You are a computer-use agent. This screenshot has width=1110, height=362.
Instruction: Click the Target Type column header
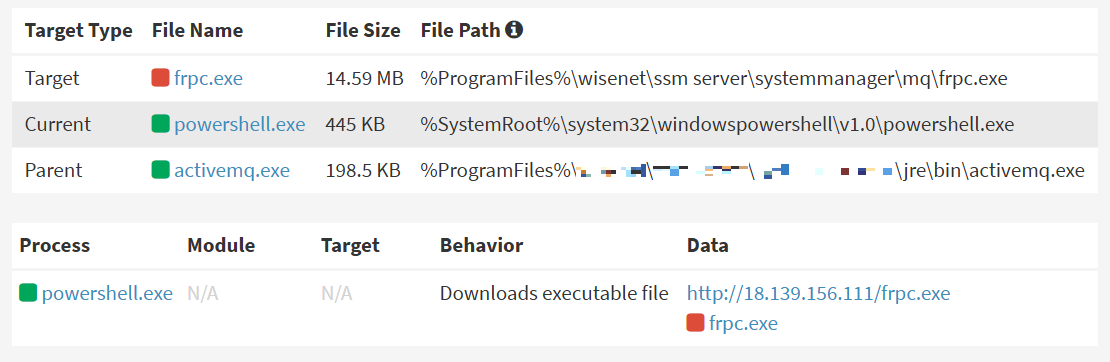click(x=79, y=30)
